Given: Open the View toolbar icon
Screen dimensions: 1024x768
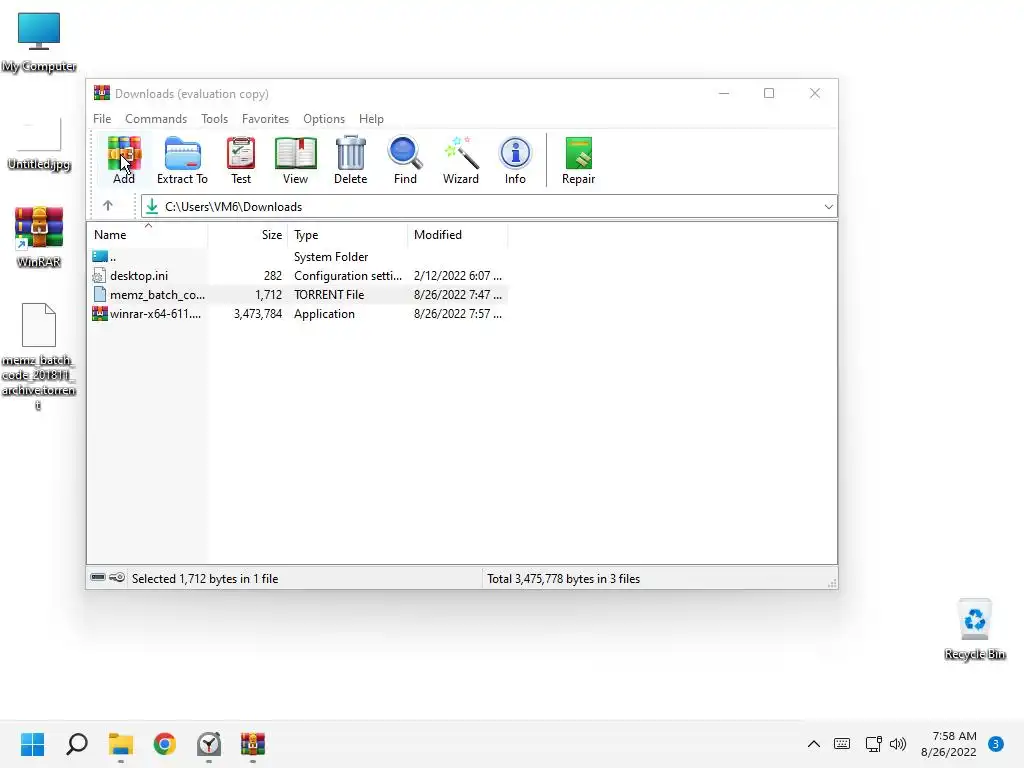Looking at the screenshot, I should tap(295, 160).
